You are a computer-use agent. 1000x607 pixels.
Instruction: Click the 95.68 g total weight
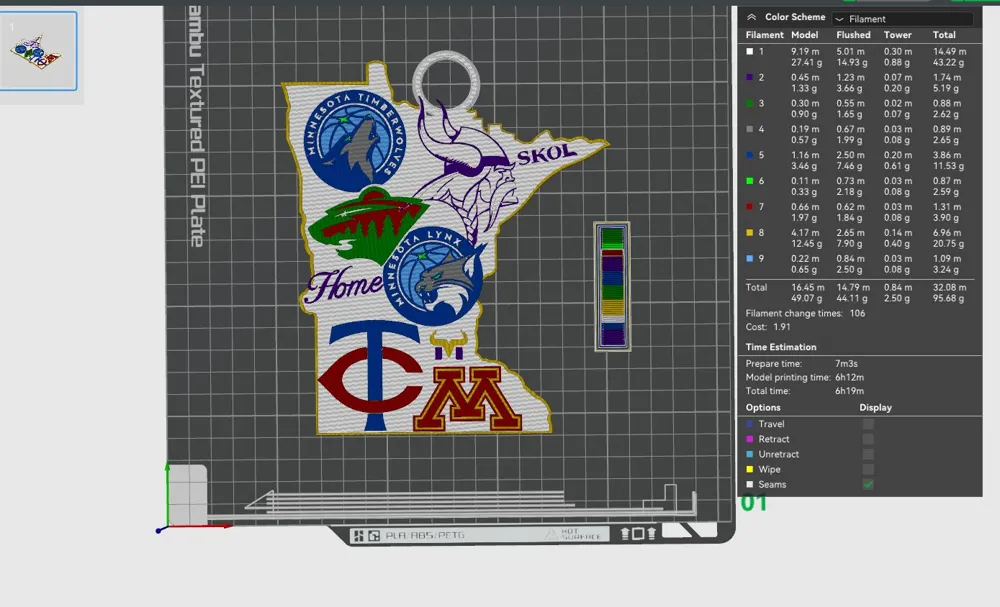[948, 298]
